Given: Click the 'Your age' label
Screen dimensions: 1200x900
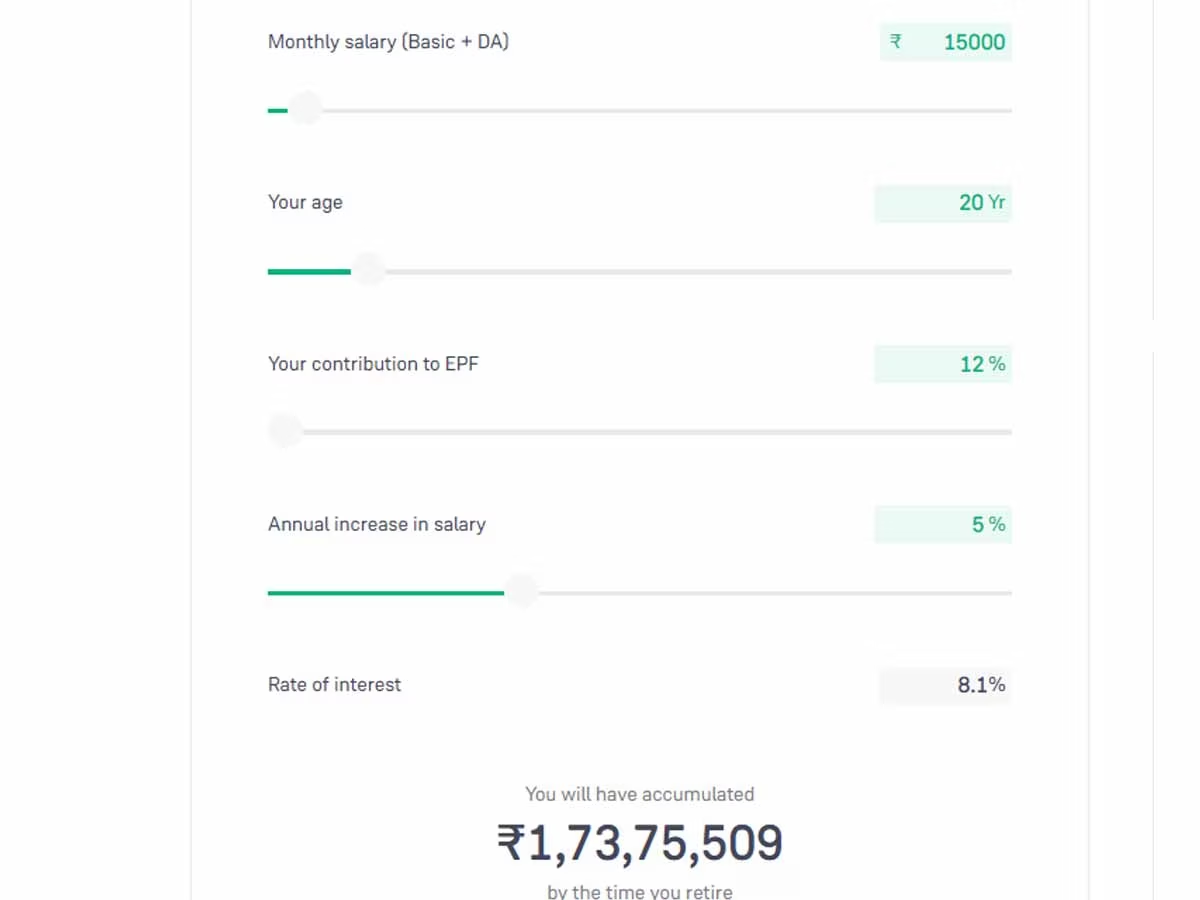Looking at the screenshot, I should (305, 202).
